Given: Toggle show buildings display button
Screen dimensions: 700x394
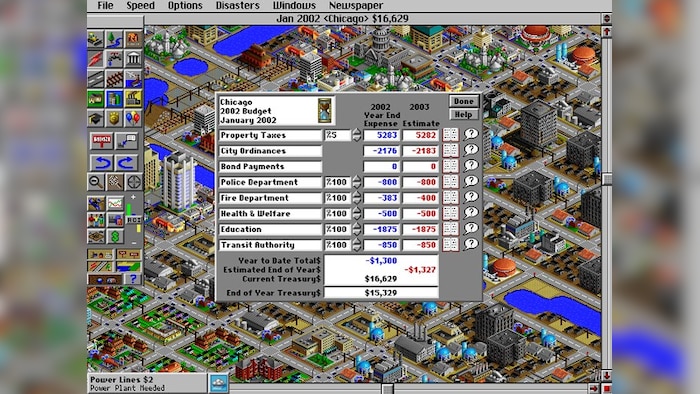Looking at the screenshot, I should [100, 255].
